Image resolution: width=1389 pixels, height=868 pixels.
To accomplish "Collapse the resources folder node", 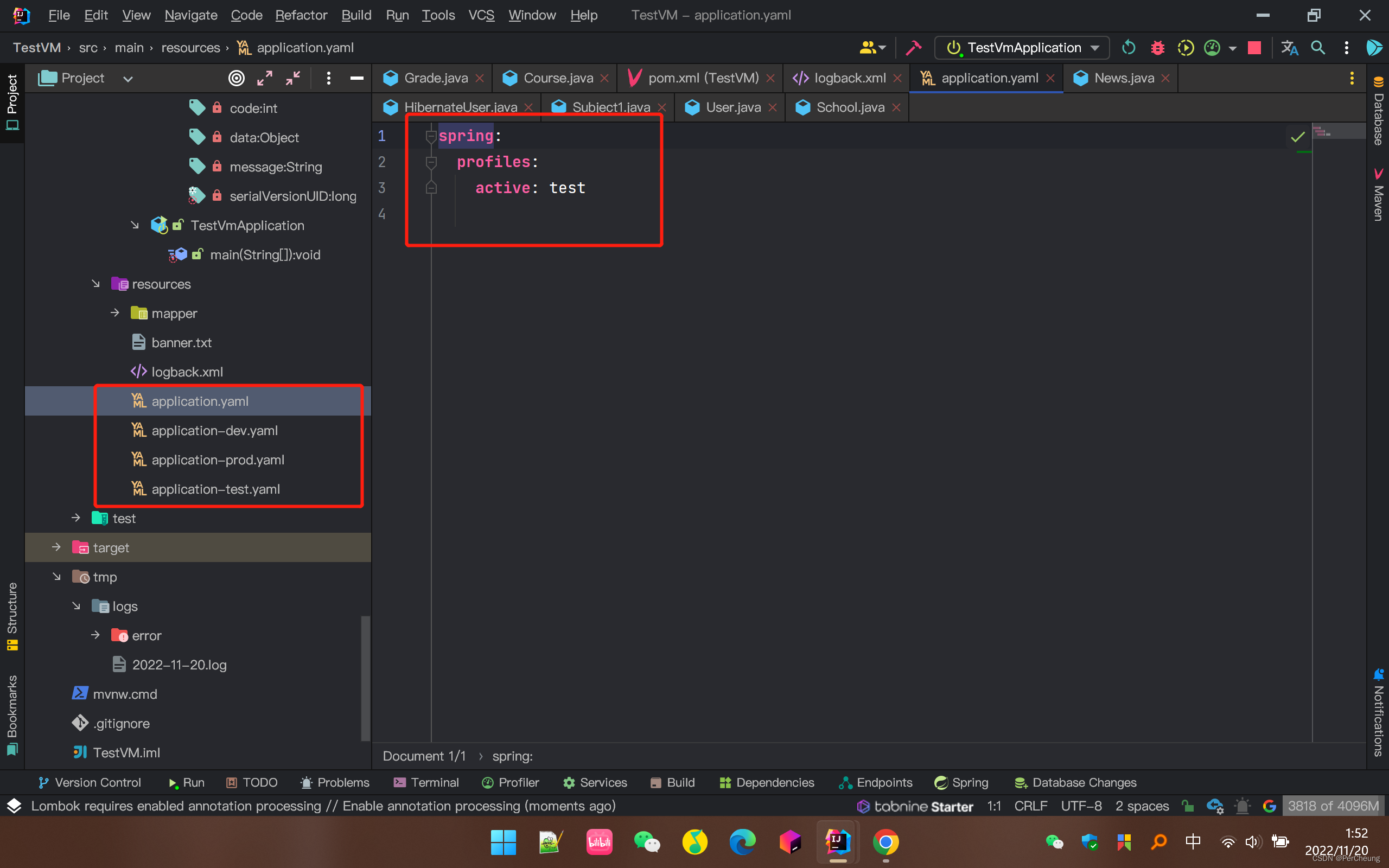I will [96, 284].
